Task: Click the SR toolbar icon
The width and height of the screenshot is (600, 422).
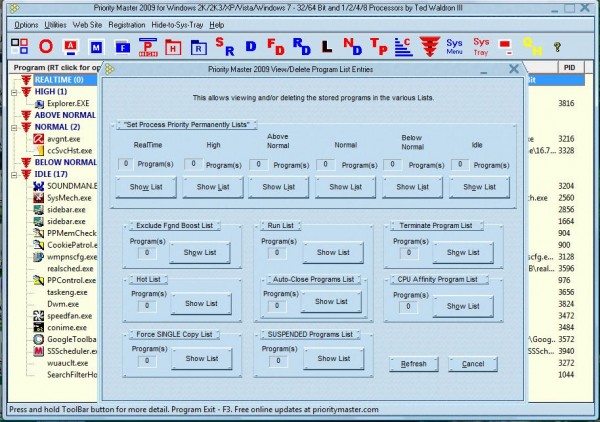Action: point(226,47)
